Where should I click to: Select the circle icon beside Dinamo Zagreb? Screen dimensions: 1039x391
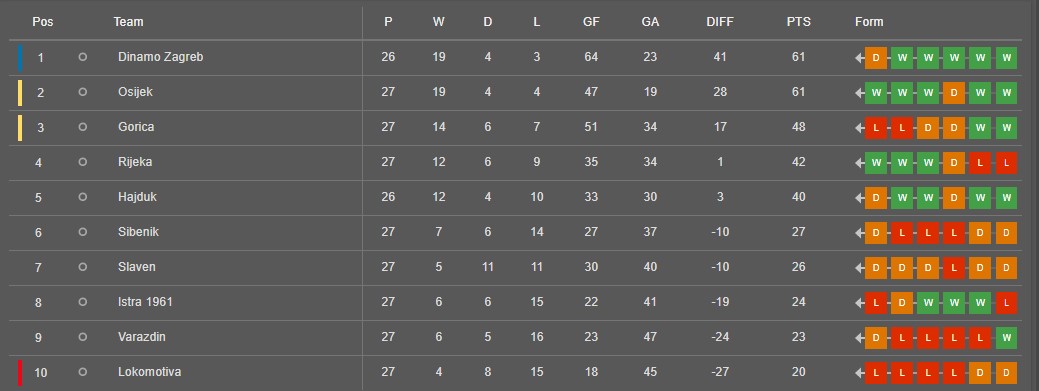coord(82,57)
